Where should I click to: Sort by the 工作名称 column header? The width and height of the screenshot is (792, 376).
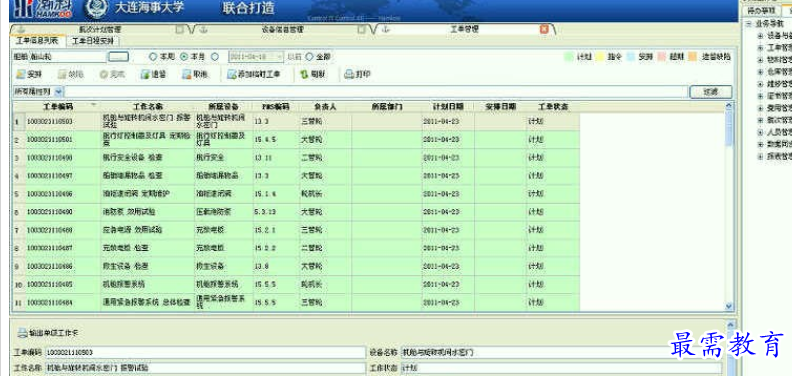(x=147, y=107)
